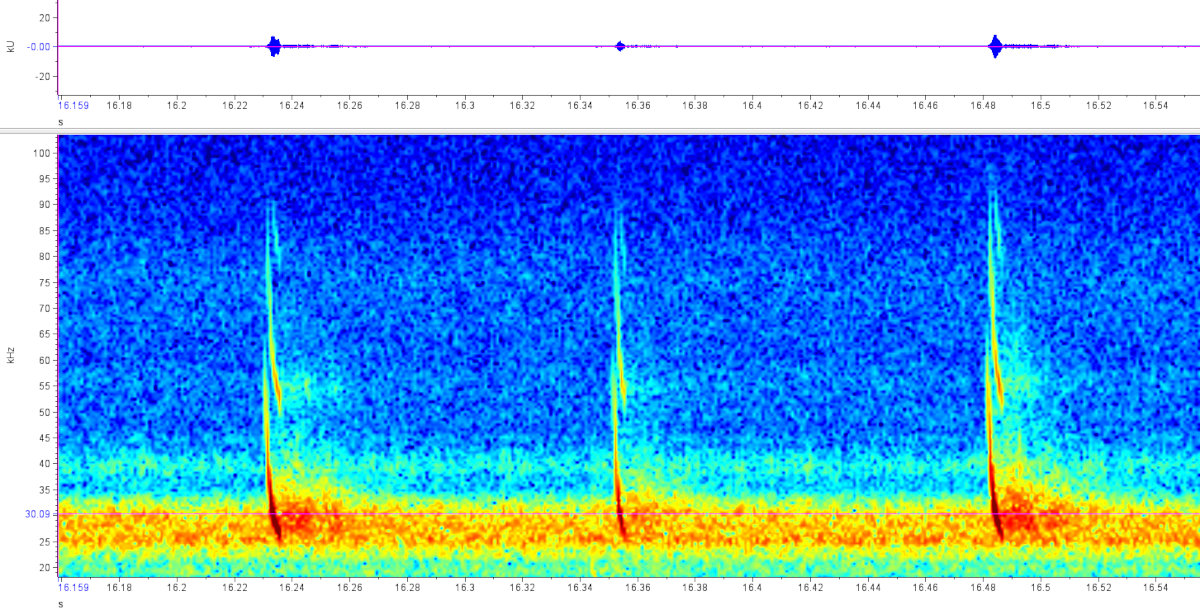The height and width of the screenshot is (610, 1200).
Task: Click the first waveform pulse near 16.23 s
Action: coord(274,46)
